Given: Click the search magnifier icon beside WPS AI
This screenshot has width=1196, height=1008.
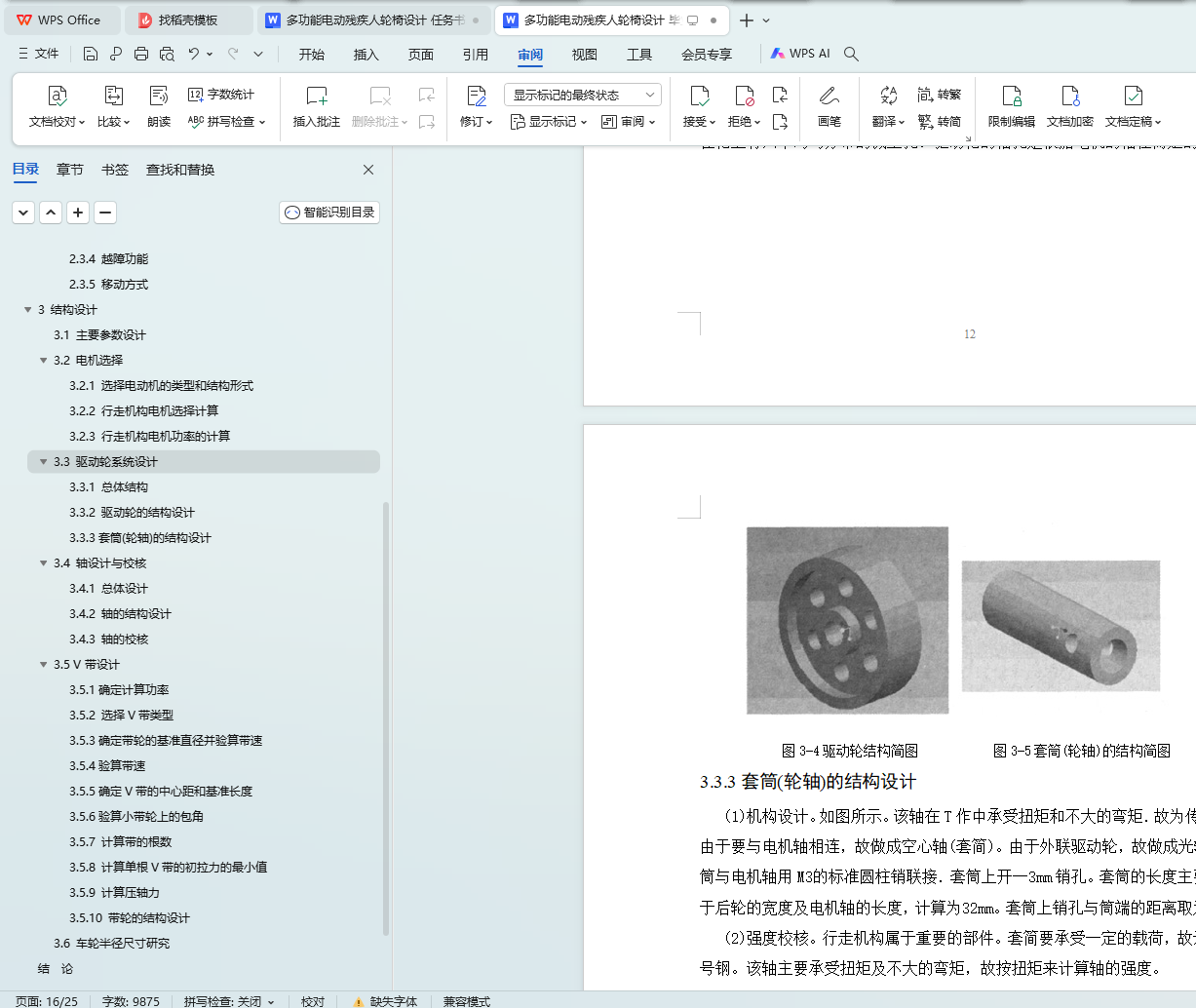Looking at the screenshot, I should click(x=851, y=54).
